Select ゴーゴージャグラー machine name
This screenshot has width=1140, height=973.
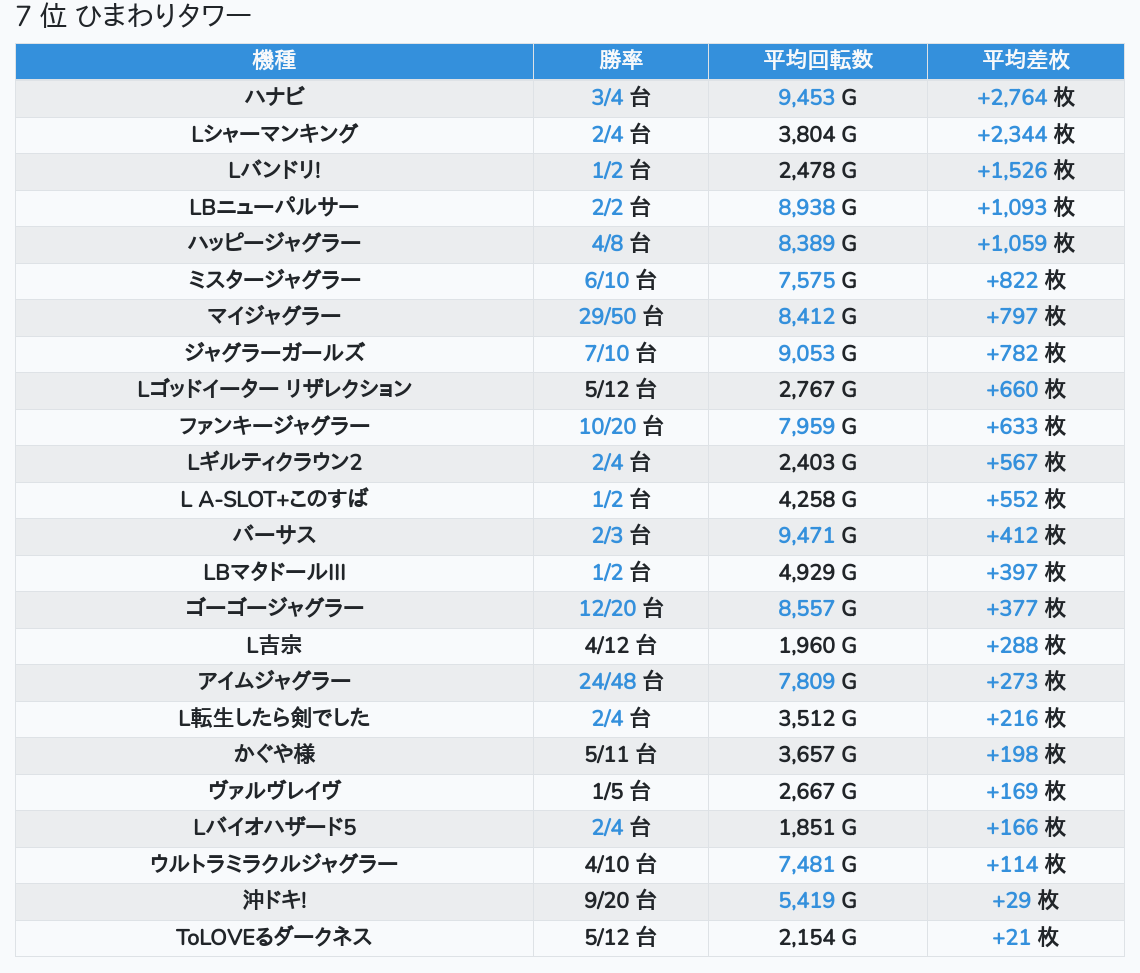click(274, 608)
